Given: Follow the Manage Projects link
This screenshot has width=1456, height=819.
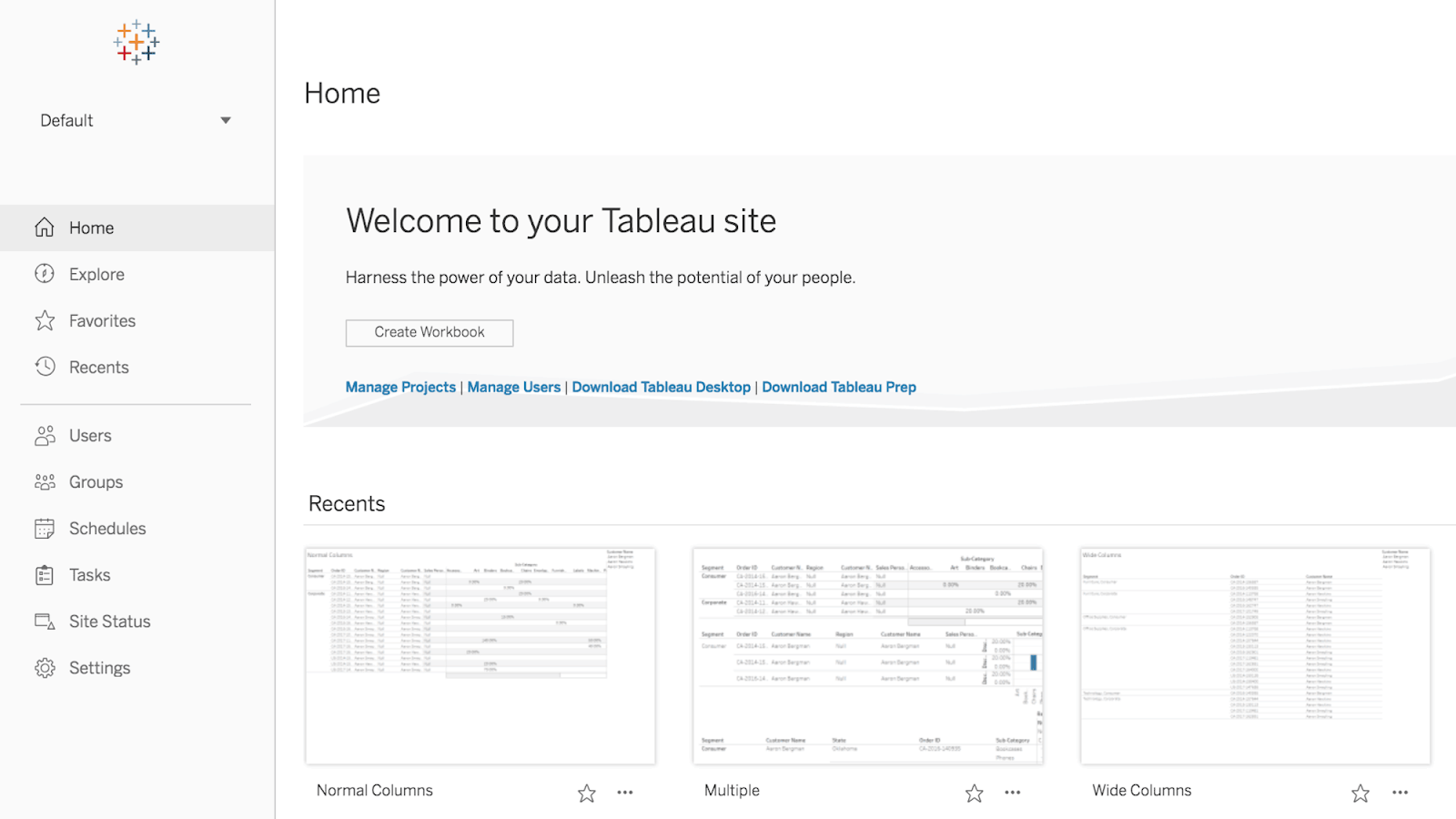Looking at the screenshot, I should pyautogui.click(x=400, y=387).
